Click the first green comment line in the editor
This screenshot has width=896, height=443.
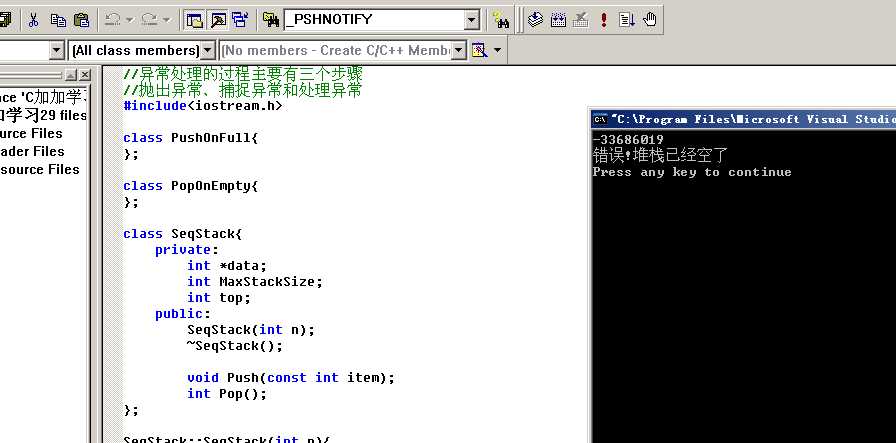tap(243, 74)
